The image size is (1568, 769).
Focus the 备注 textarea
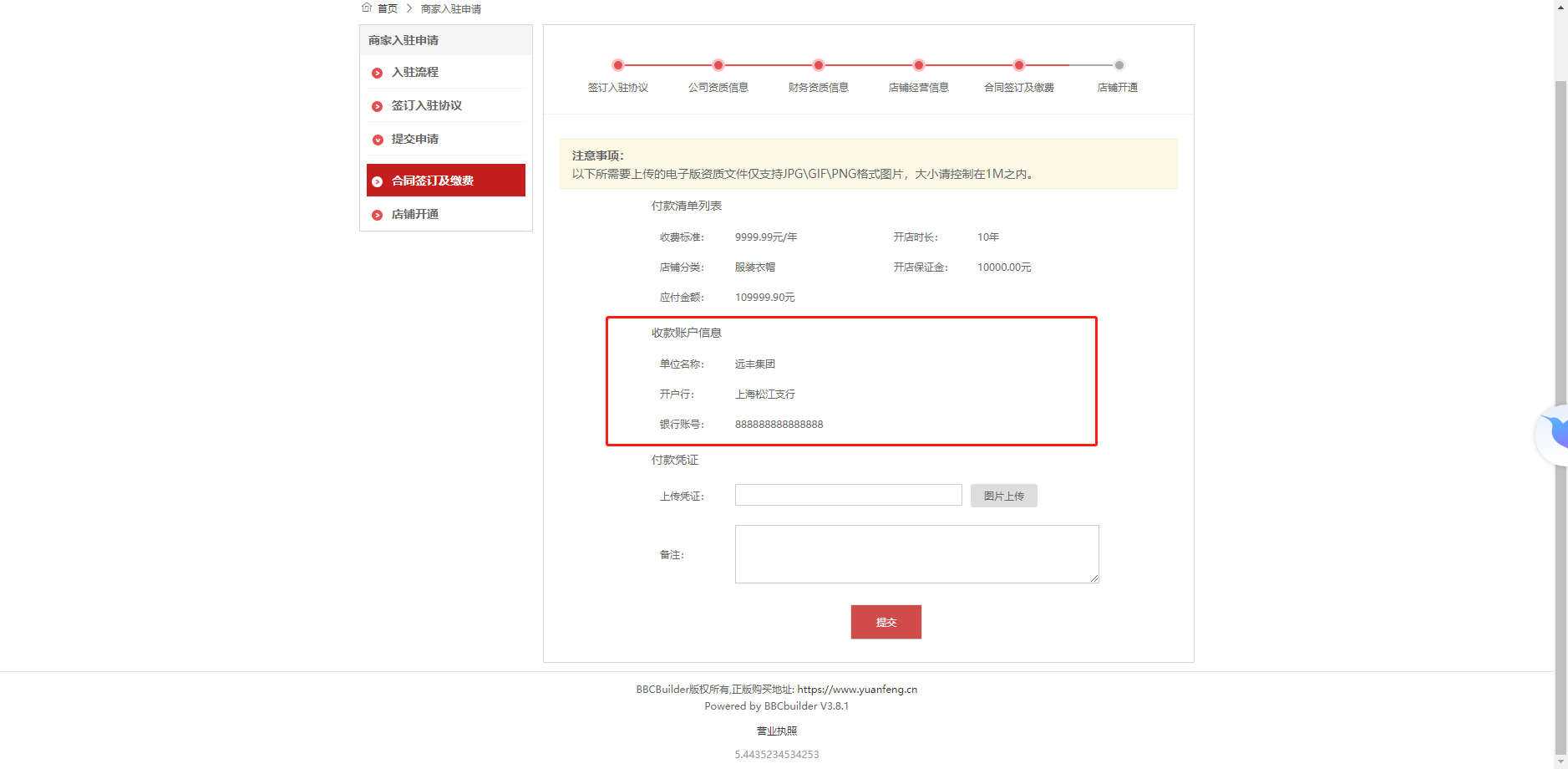tap(917, 554)
